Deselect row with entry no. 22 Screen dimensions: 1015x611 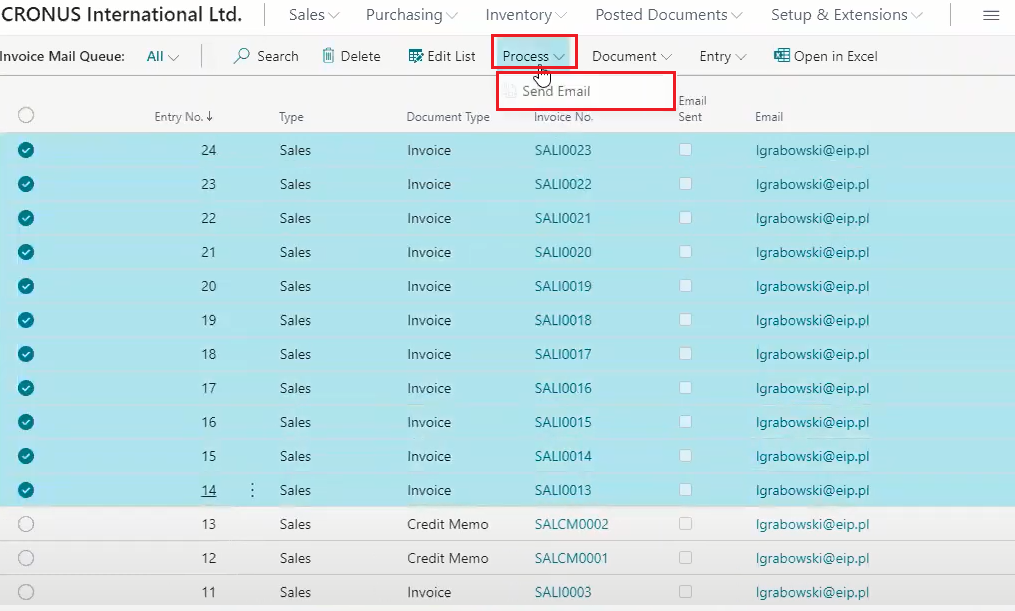click(x=26, y=218)
